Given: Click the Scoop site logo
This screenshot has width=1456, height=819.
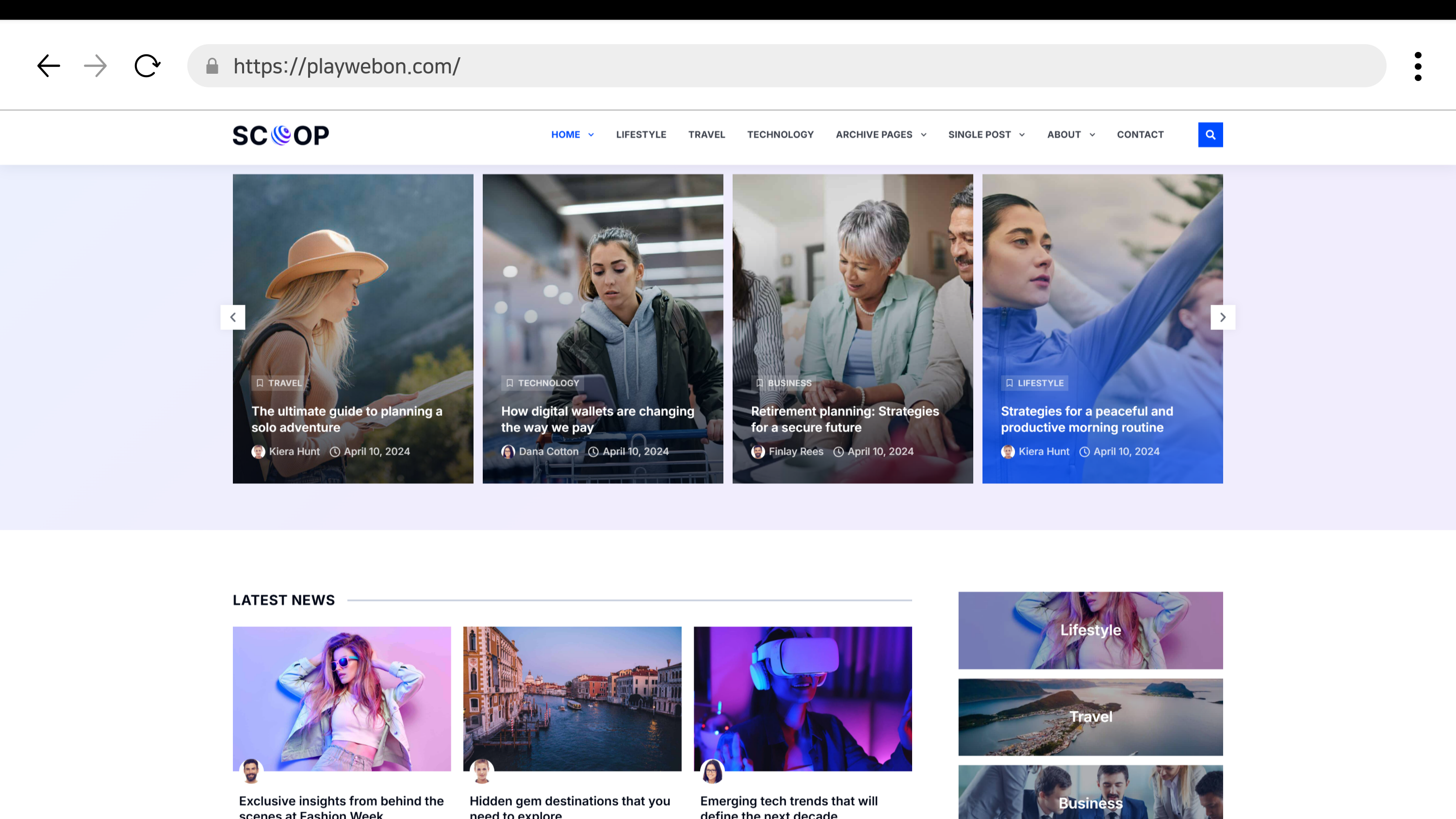Looking at the screenshot, I should [x=280, y=135].
